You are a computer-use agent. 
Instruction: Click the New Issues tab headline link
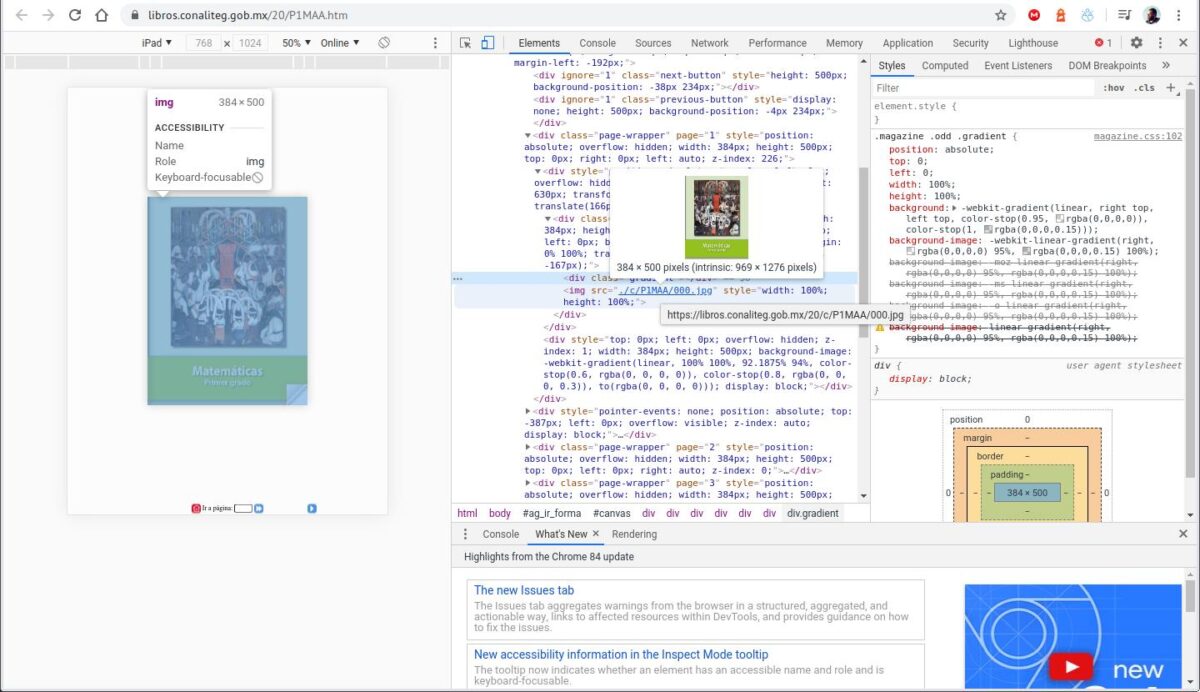pos(523,590)
